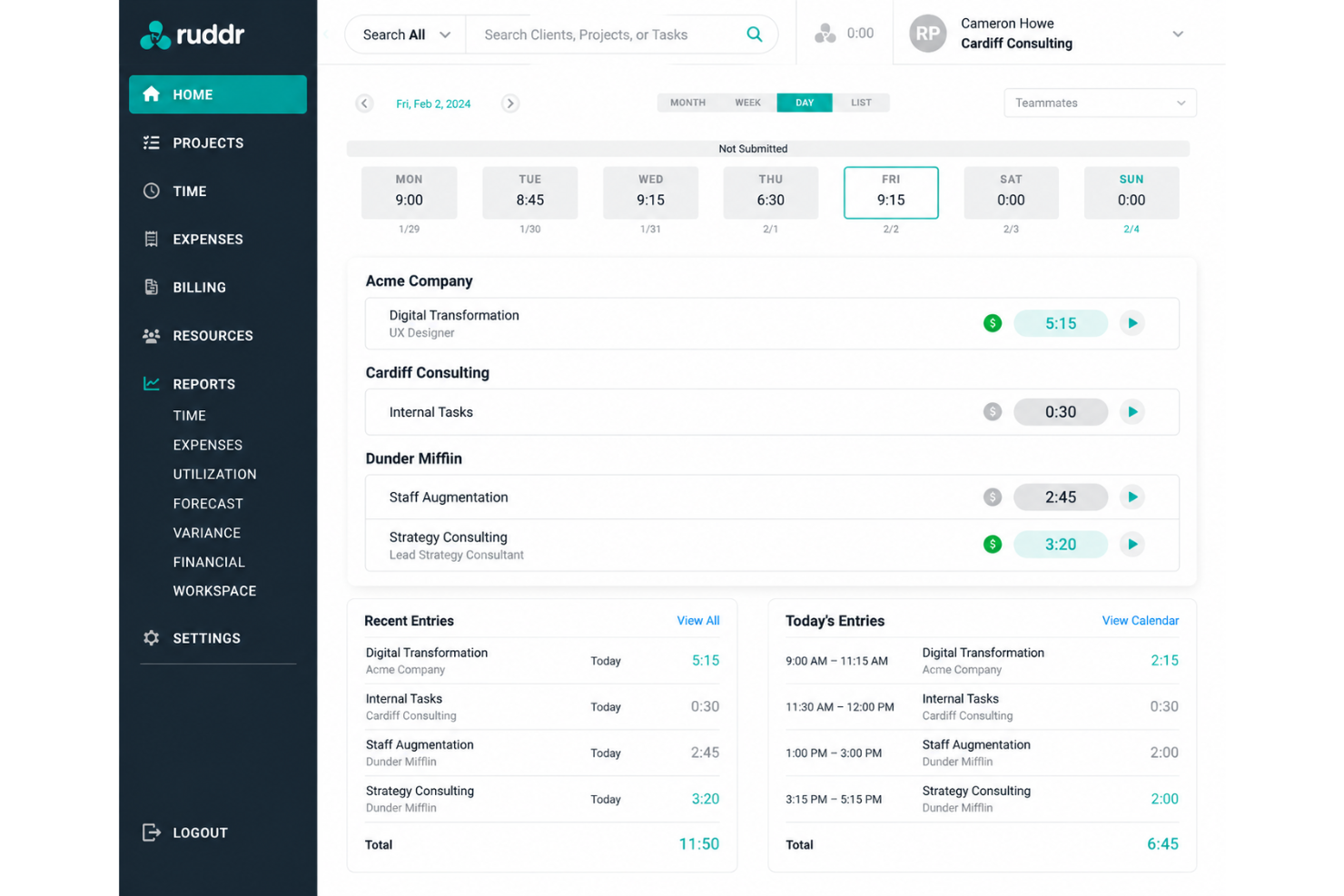This screenshot has width=1344, height=896.
Task: Collapse the Reports menu
Action: click(x=204, y=384)
